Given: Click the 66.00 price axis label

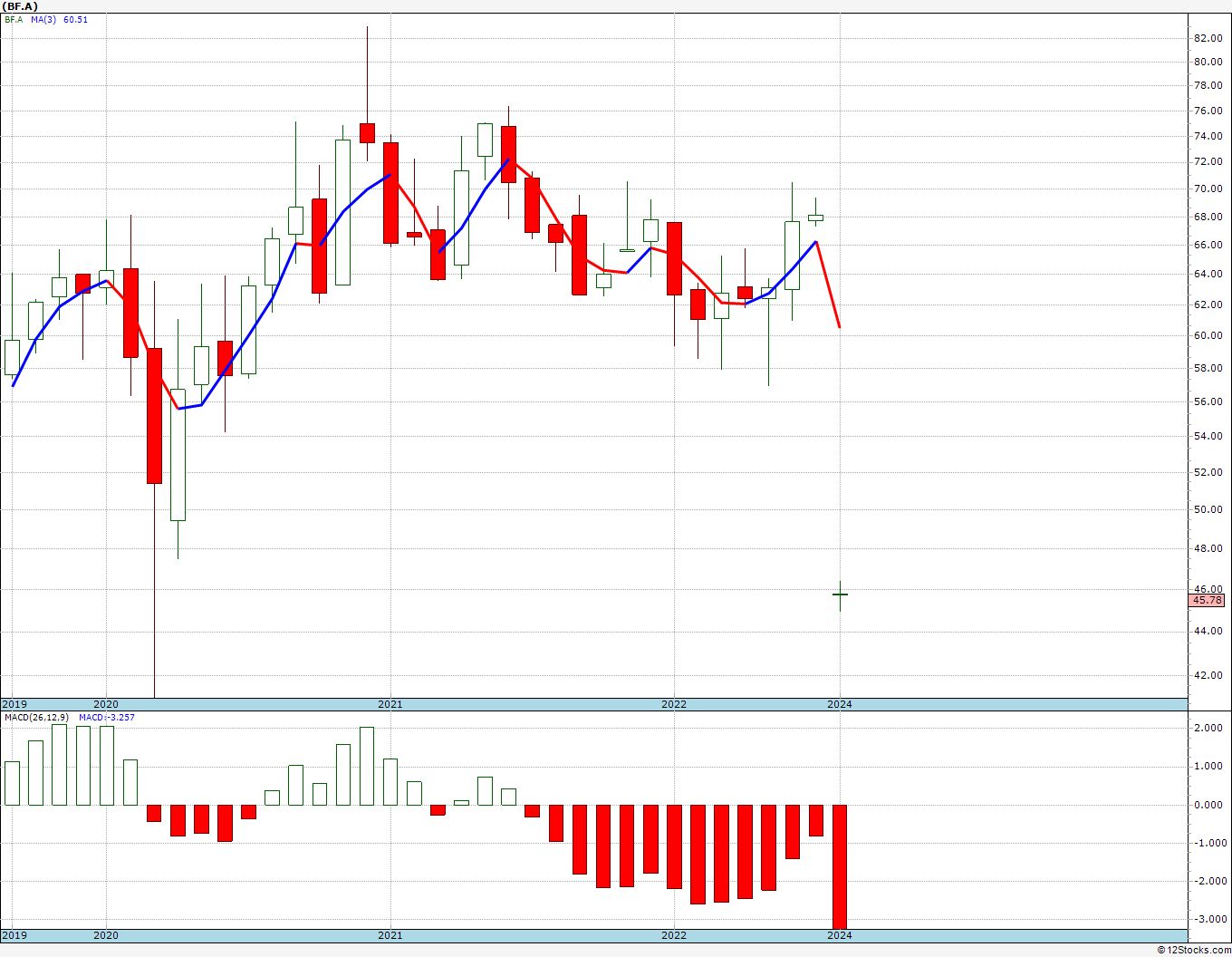Looking at the screenshot, I should tap(1208, 245).
